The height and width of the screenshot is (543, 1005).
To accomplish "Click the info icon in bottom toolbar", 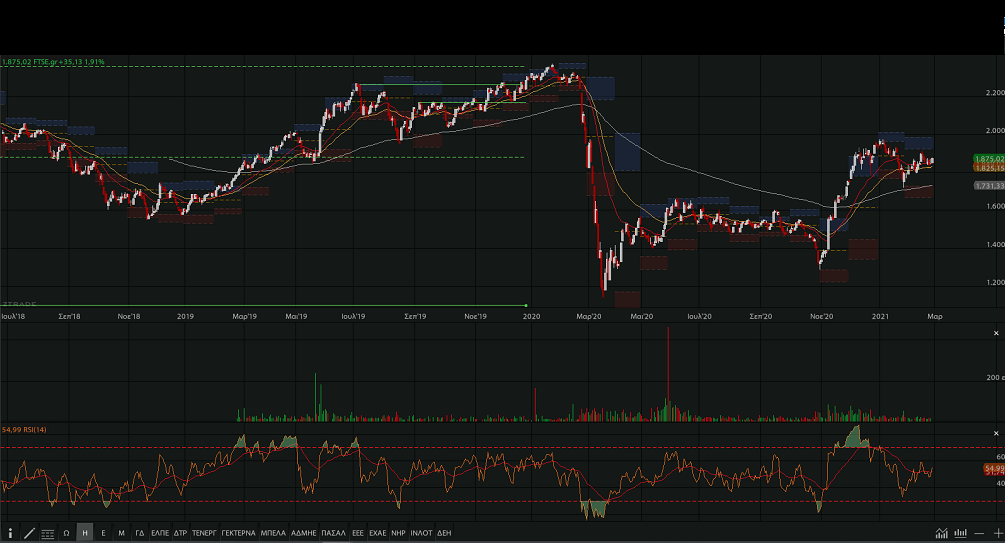I will coord(10,533).
